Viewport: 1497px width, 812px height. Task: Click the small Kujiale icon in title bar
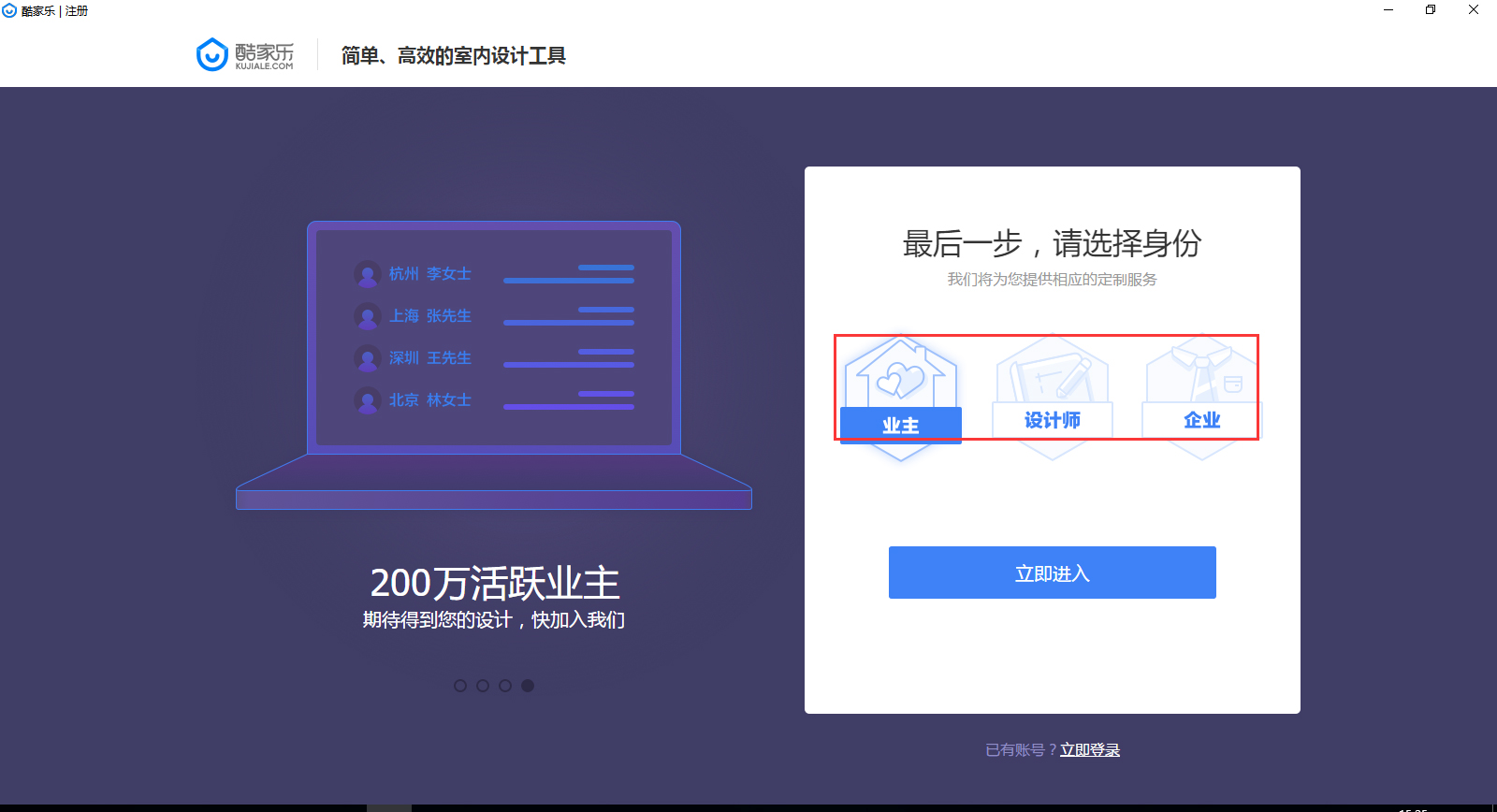click(x=9, y=10)
